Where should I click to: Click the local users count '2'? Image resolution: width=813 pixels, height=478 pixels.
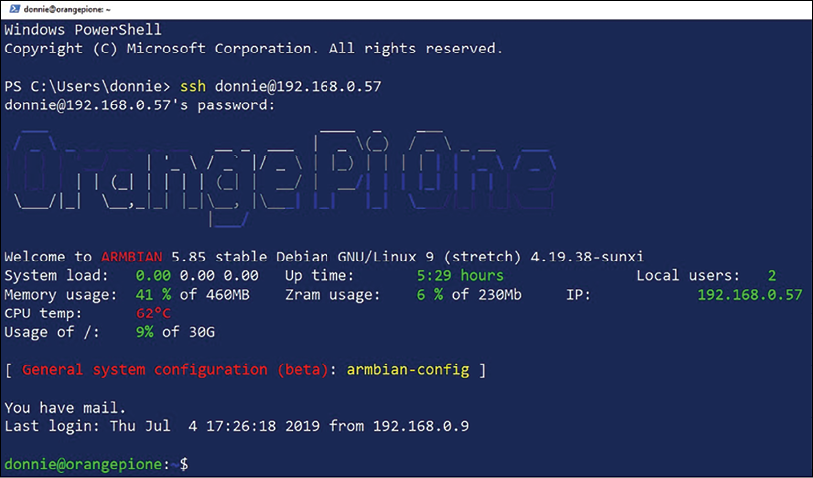[x=772, y=275]
